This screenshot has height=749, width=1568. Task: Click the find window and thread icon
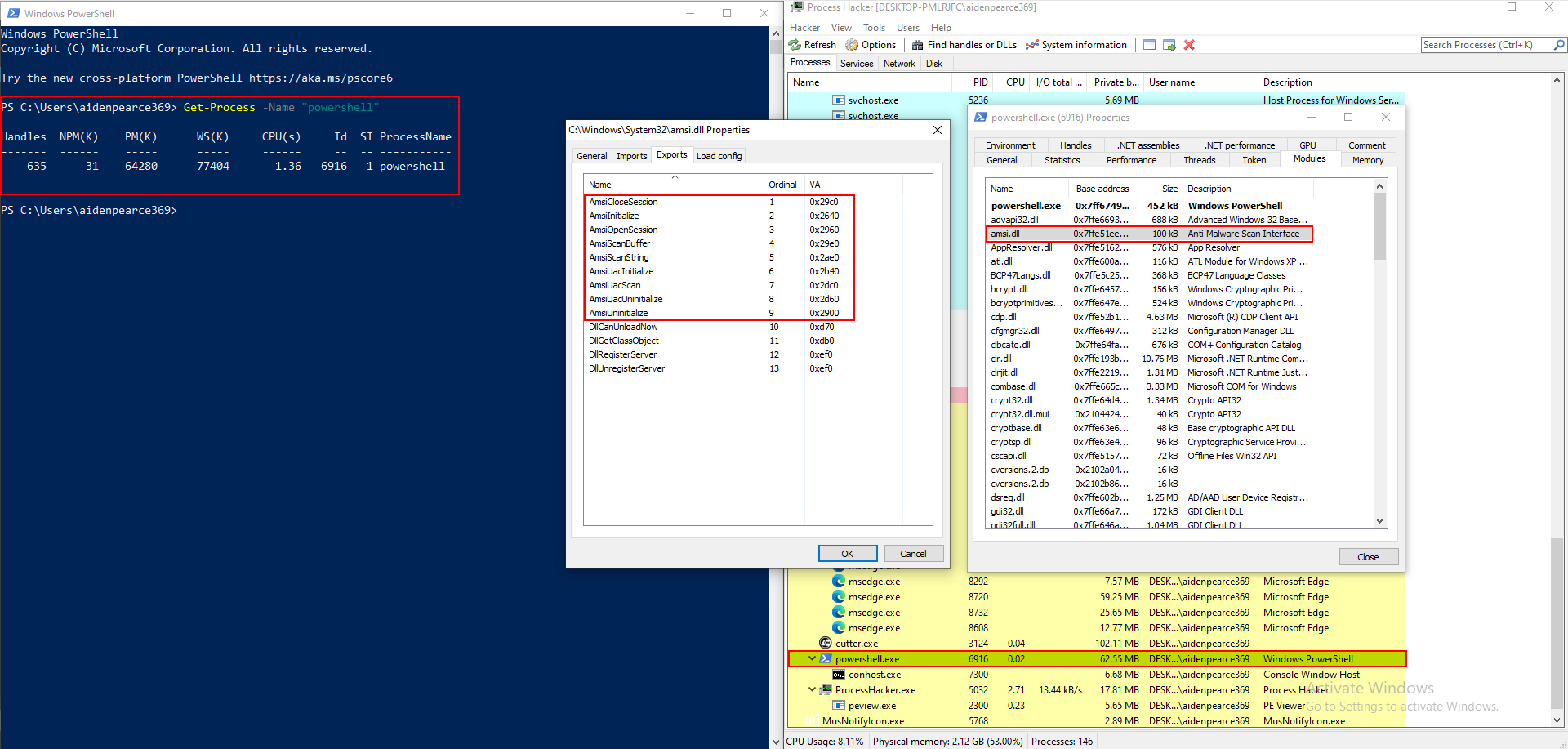click(x=1169, y=45)
